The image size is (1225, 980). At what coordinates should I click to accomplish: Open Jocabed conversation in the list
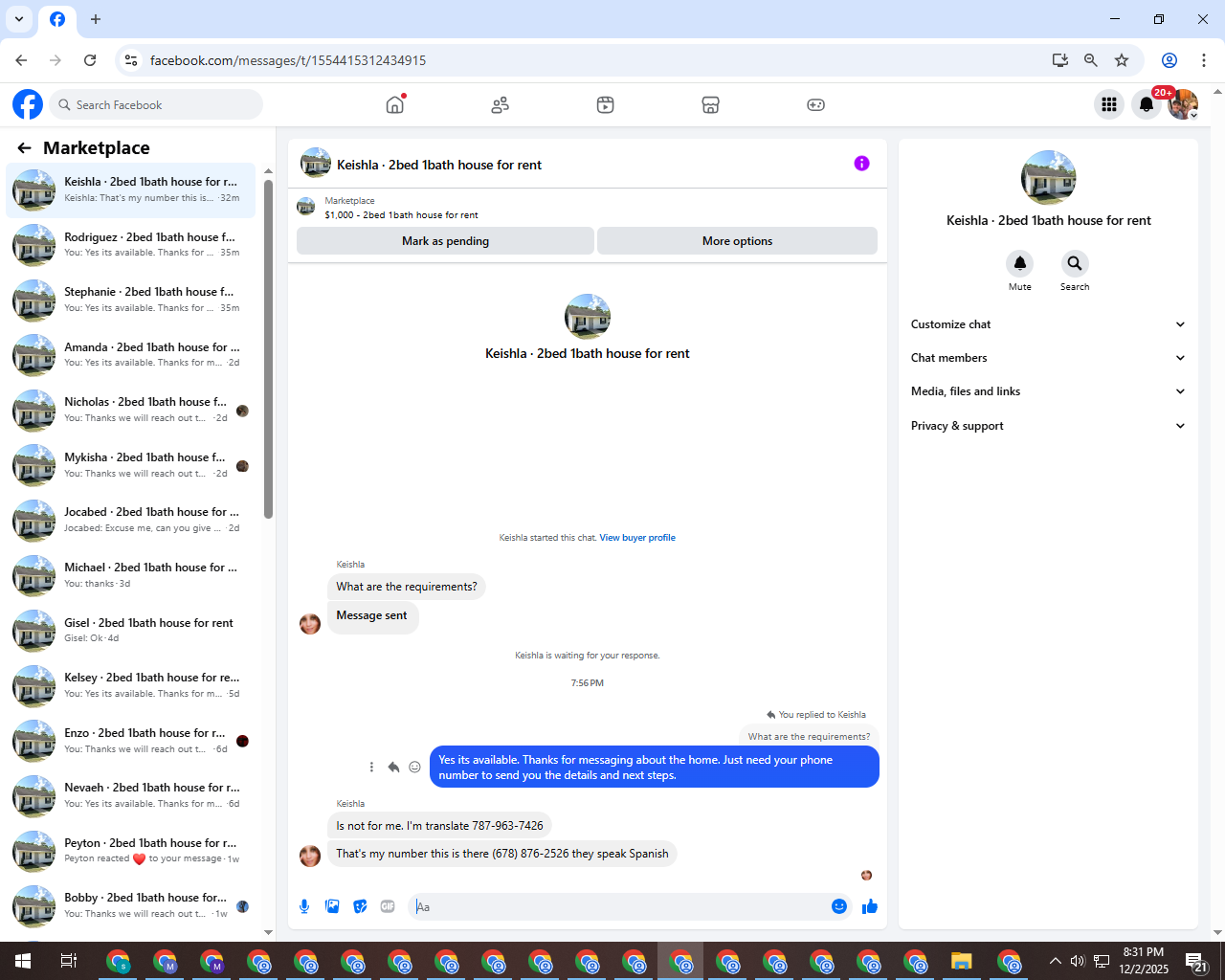(x=130, y=521)
